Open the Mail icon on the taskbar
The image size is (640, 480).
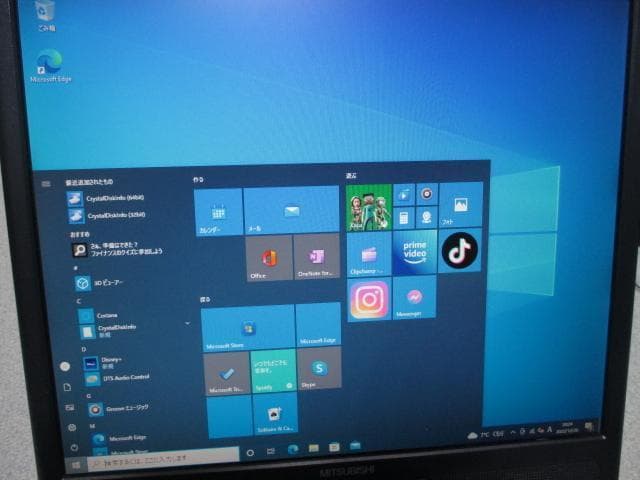pyautogui.click(x=355, y=445)
